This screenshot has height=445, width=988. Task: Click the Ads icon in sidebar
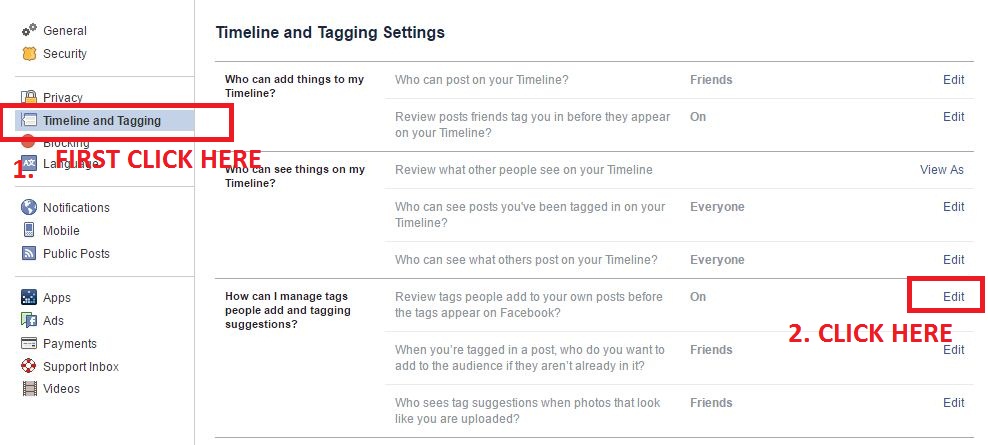pos(29,320)
